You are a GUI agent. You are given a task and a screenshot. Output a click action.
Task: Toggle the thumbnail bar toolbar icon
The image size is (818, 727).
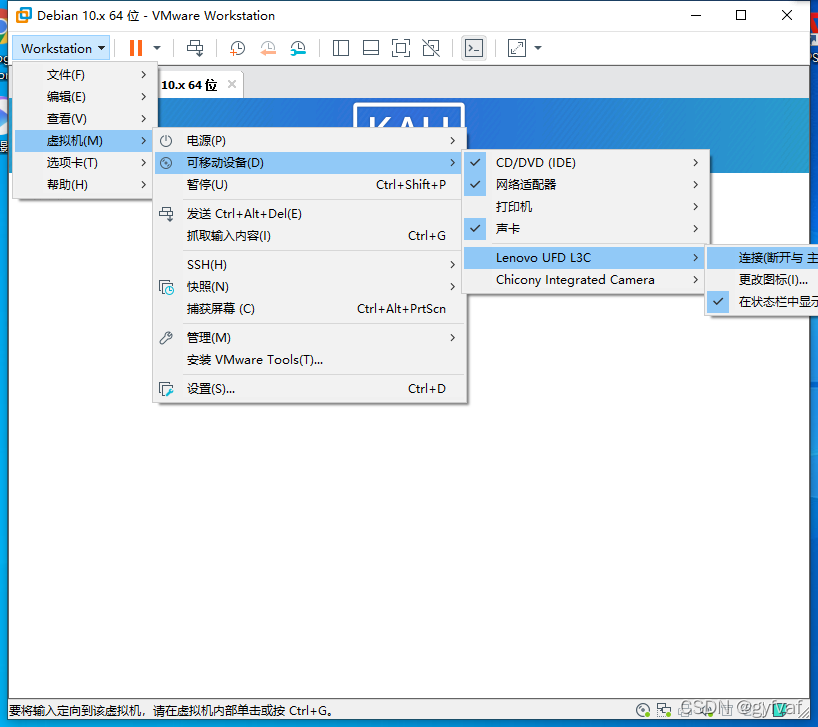[x=371, y=48]
